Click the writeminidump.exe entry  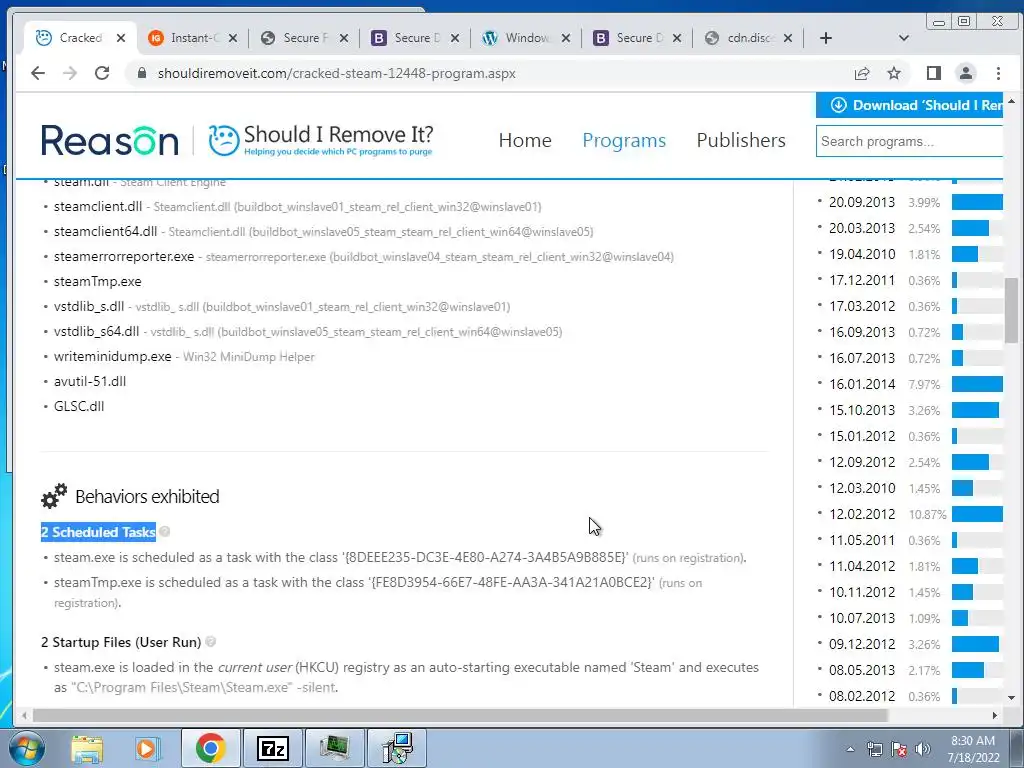pos(112,357)
